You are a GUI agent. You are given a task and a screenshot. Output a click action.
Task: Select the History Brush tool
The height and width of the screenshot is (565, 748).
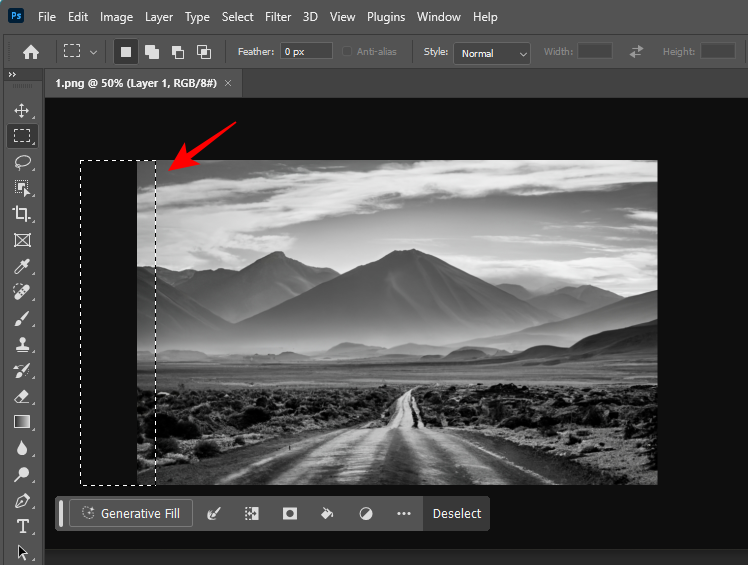(x=21, y=370)
